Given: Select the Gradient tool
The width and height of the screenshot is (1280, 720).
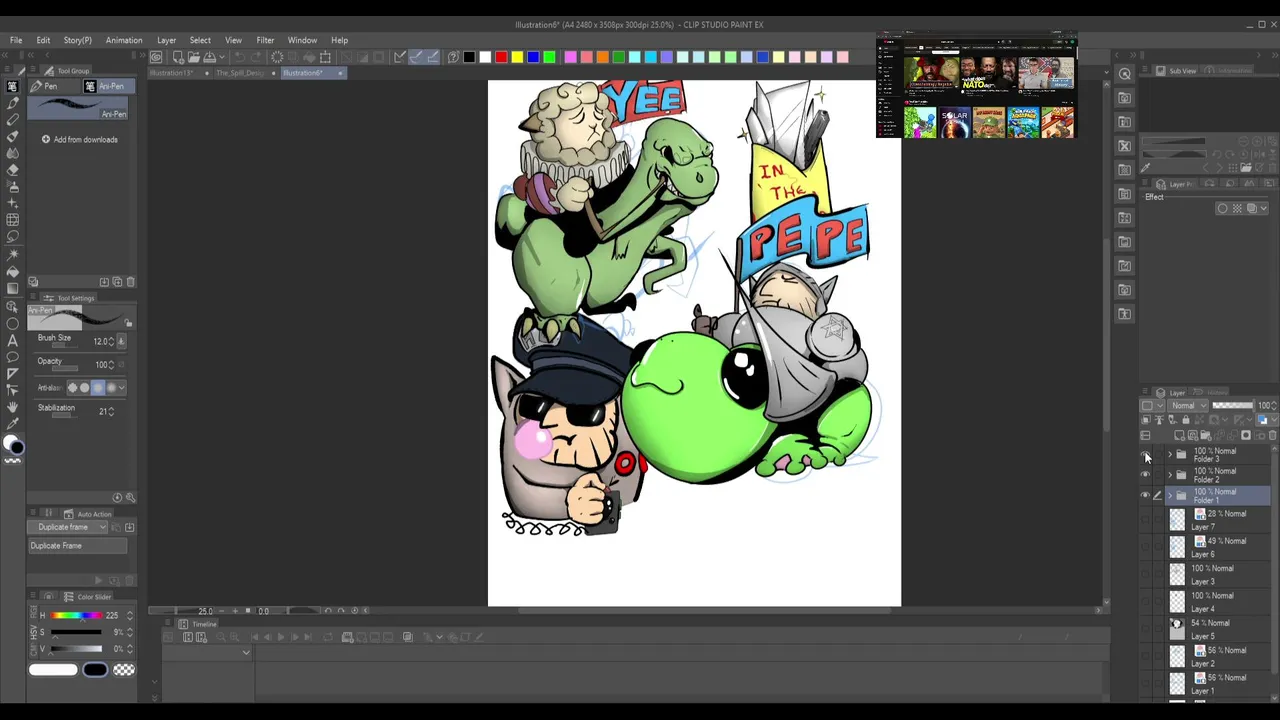Looking at the screenshot, I should 12,288.
